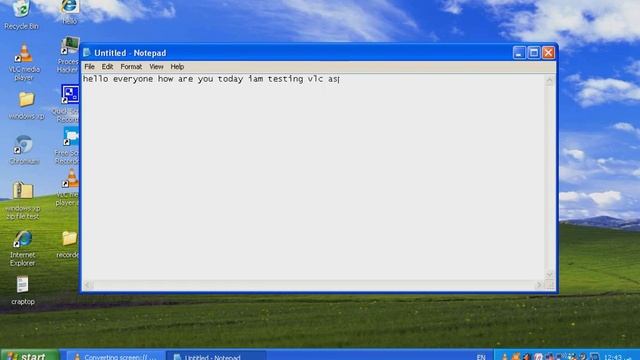This screenshot has height=360, width=640.
Task: Select the second VLC media player shortcut
Action: [69, 188]
